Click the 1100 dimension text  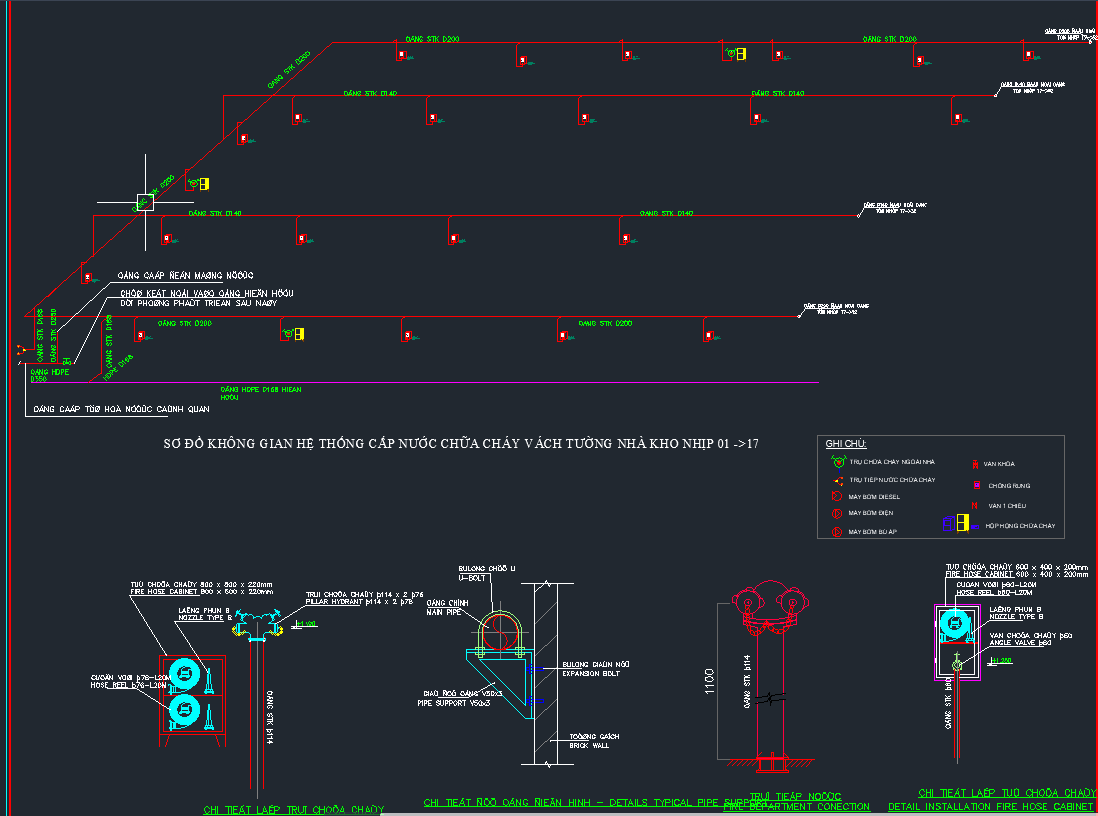pos(709,681)
